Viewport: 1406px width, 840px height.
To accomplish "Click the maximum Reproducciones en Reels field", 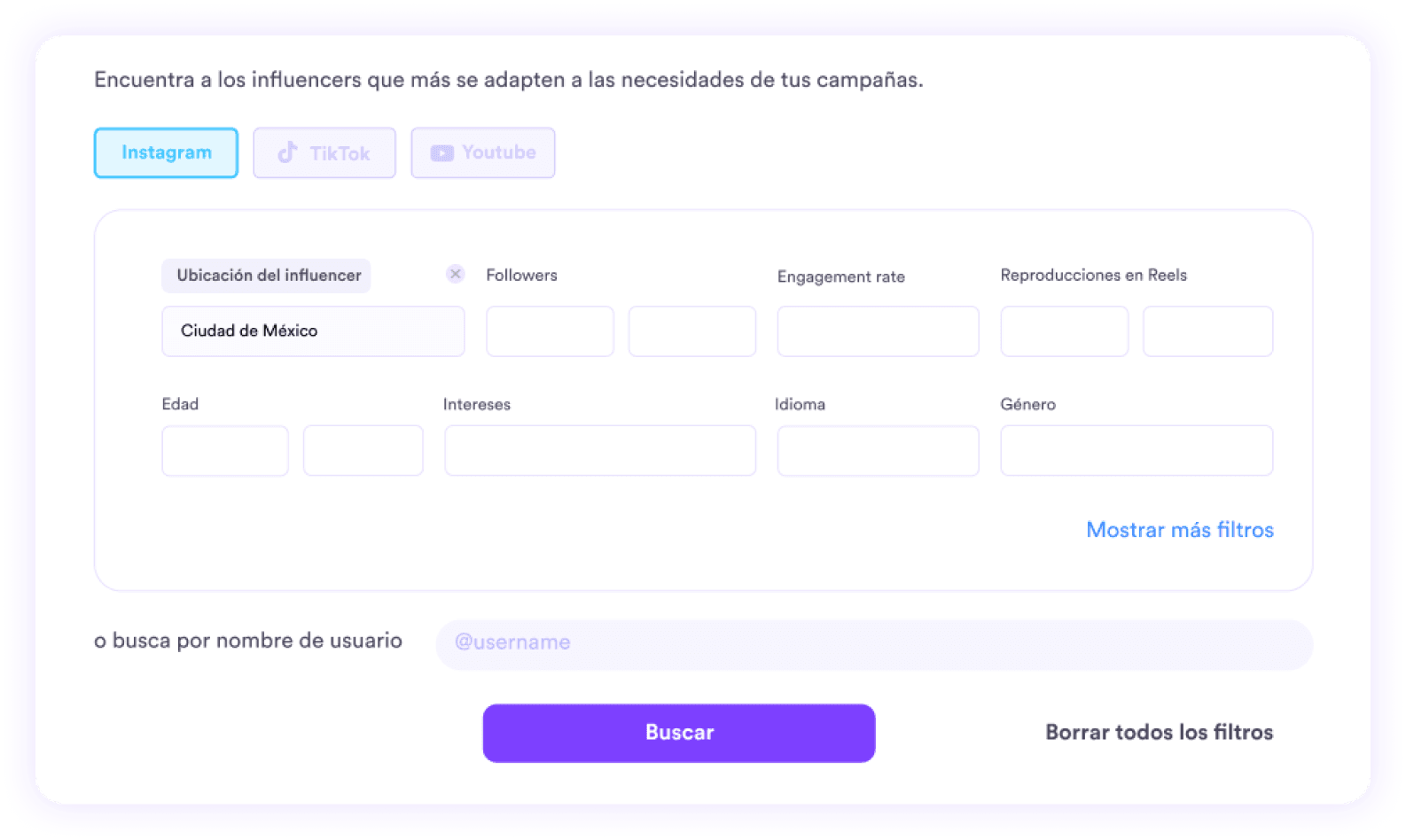I will click(x=1207, y=331).
